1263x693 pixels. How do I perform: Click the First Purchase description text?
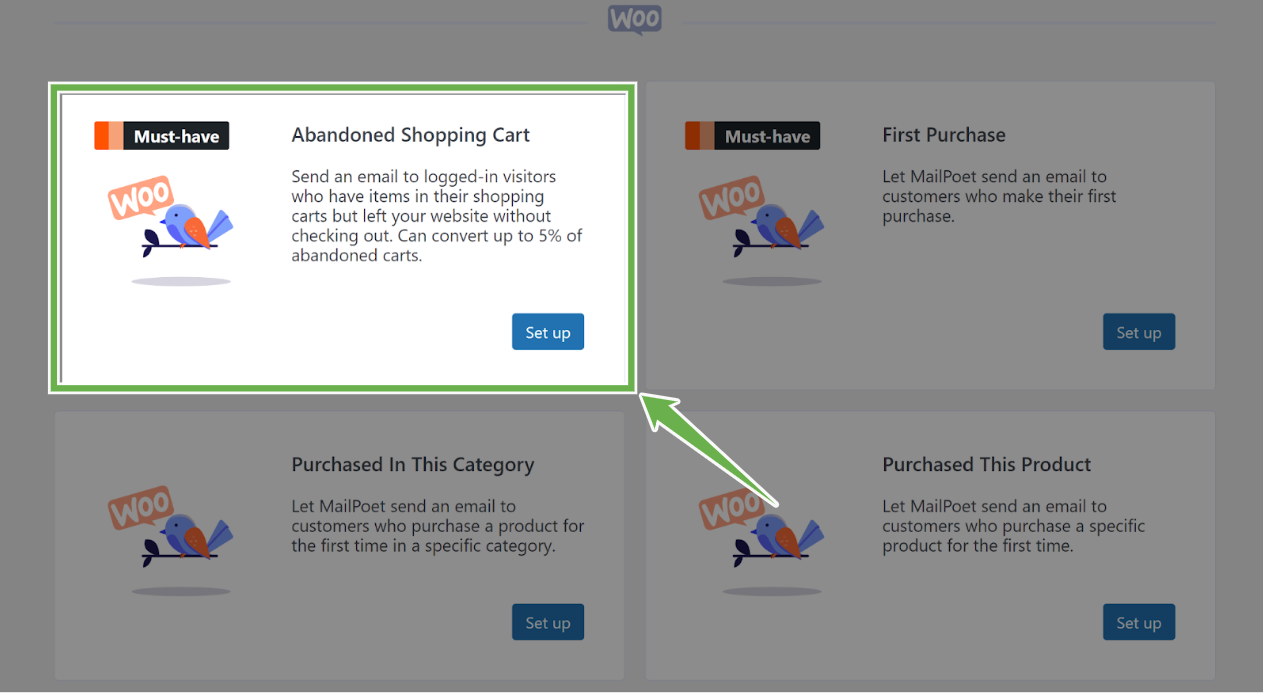click(1000, 196)
